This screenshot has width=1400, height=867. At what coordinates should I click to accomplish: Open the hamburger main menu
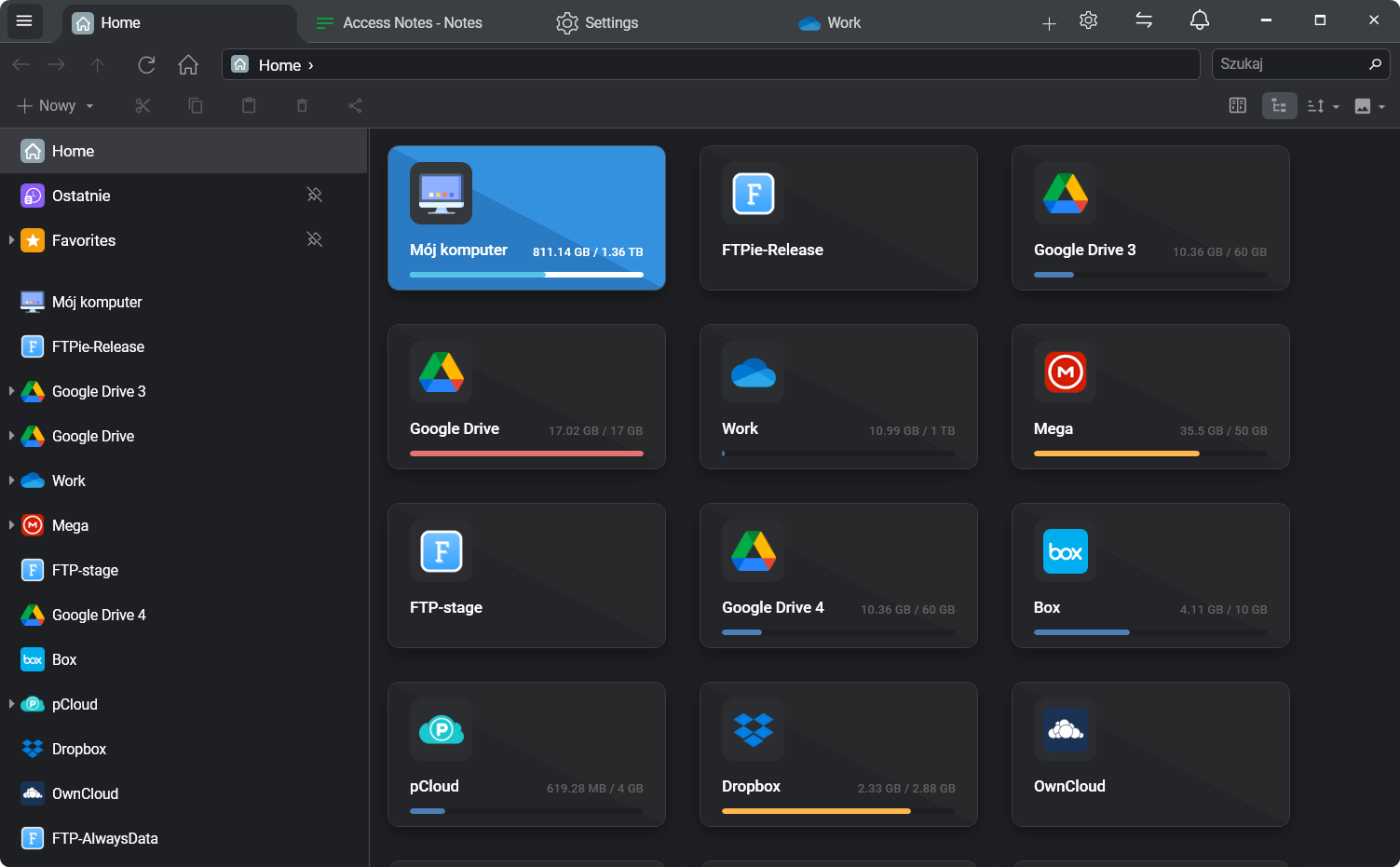tap(24, 20)
